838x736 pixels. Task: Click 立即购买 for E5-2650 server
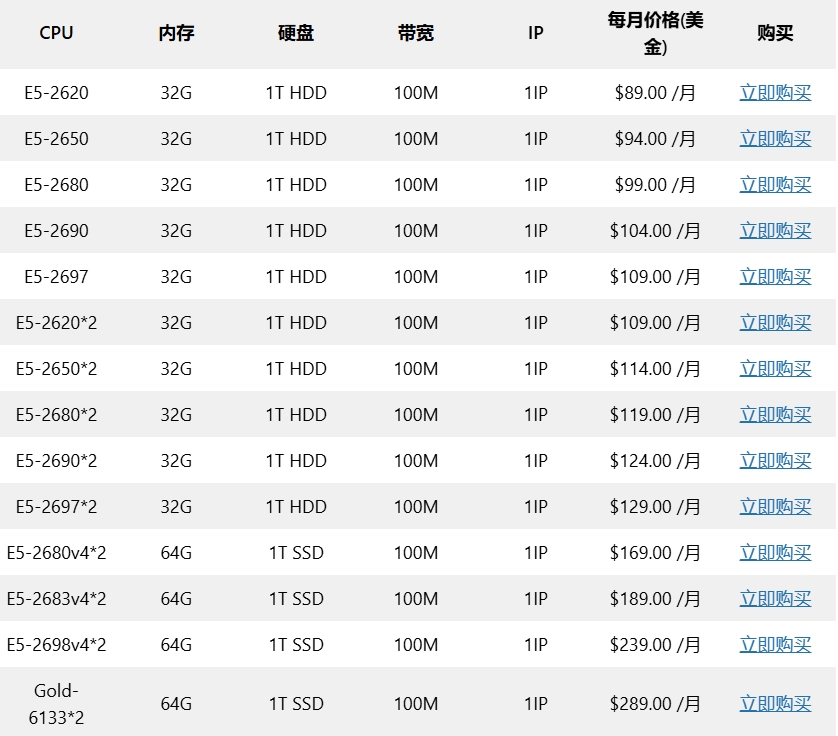tap(775, 138)
